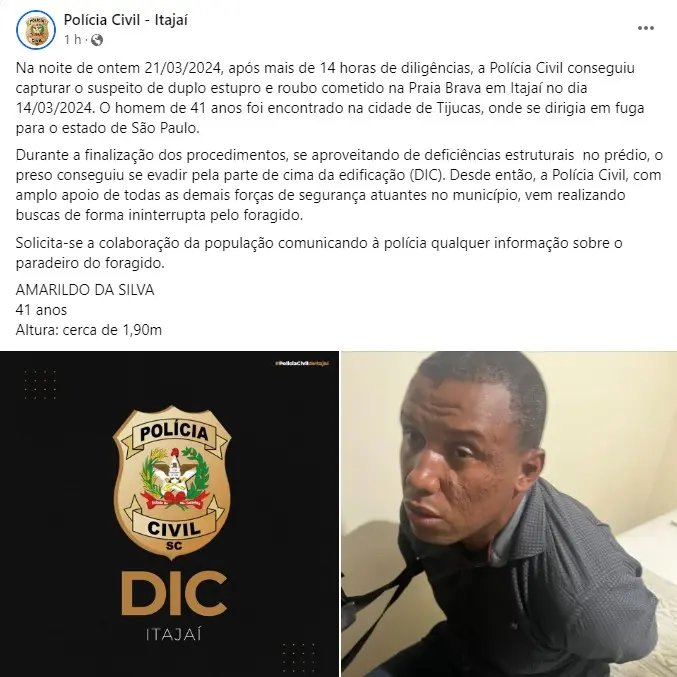Click the large golden DIC lettering
Viewport: 677px width, 677px height.
tap(174, 593)
